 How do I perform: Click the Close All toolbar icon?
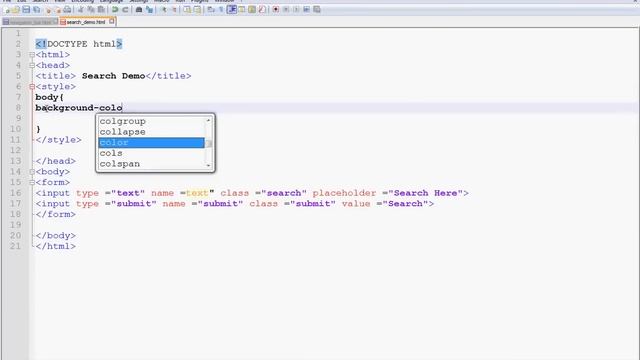click(59, 9)
